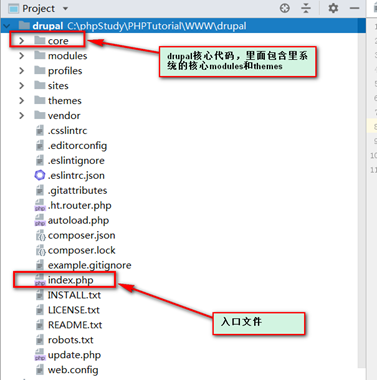Click the .eslintrc.json file icon
Image resolution: width=377 pixels, height=380 pixels.
pos(40,175)
